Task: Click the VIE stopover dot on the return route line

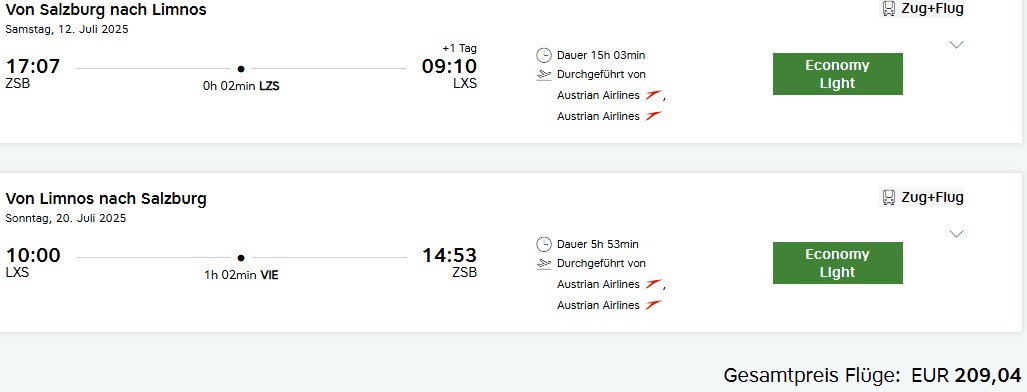Action: click(x=241, y=258)
